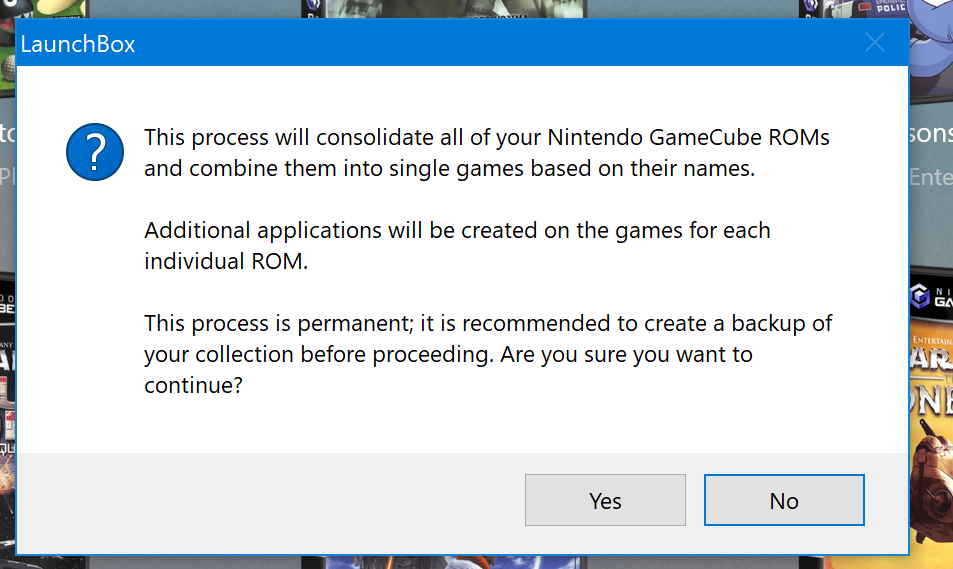Click the partially visible 'sons' game title on right
This screenshot has height=569, width=953.
pyautogui.click(x=931, y=133)
